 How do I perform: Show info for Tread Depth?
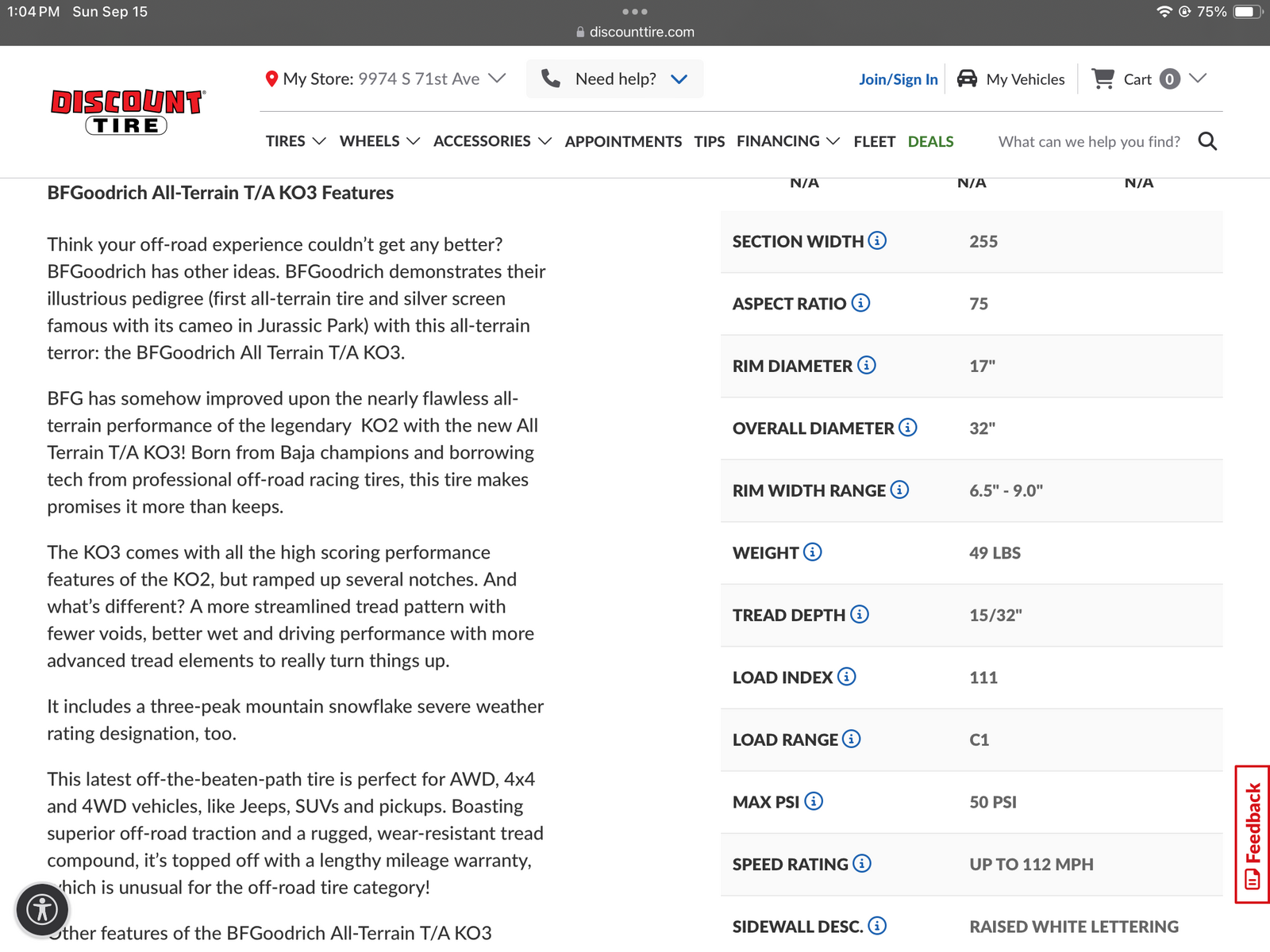860,614
